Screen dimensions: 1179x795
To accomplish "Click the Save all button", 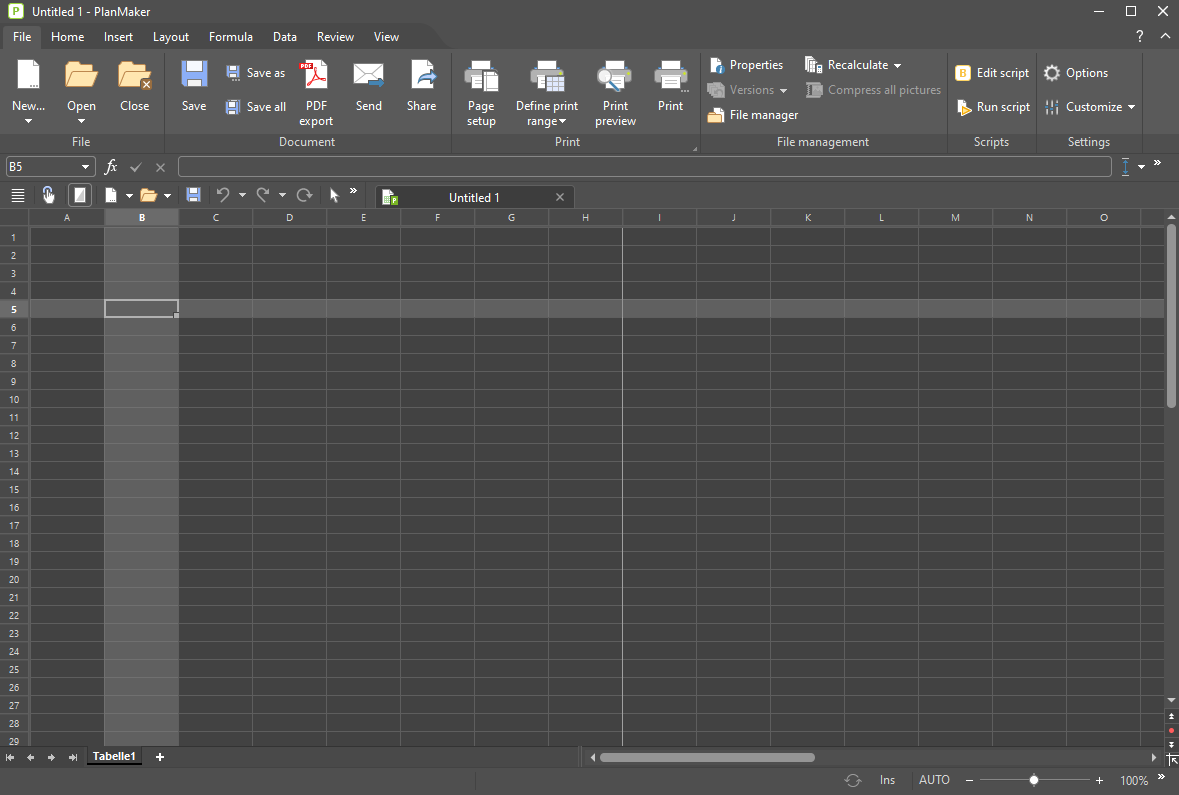I will 255,107.
